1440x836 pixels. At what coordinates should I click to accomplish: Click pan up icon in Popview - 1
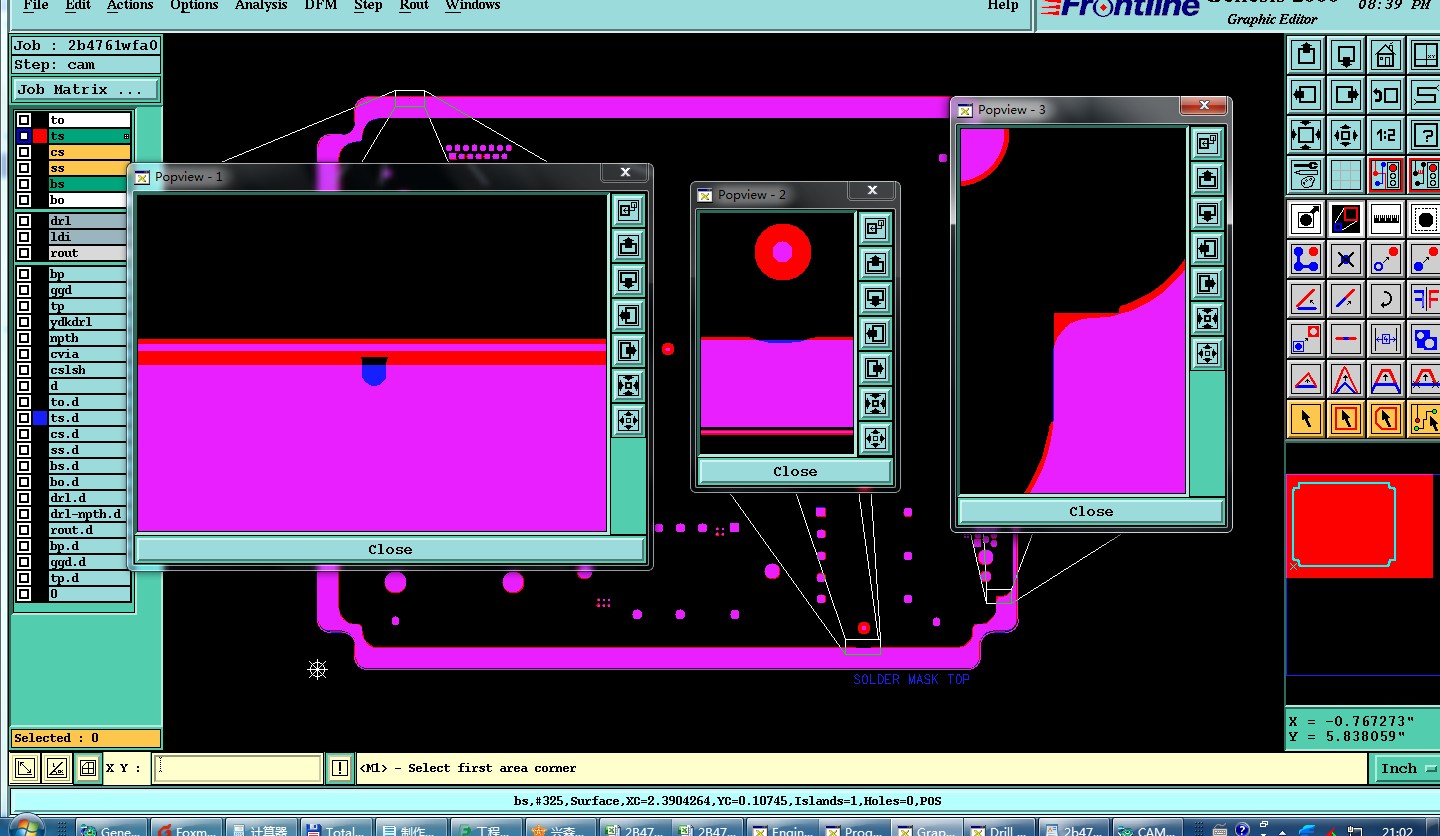[628, 245]
